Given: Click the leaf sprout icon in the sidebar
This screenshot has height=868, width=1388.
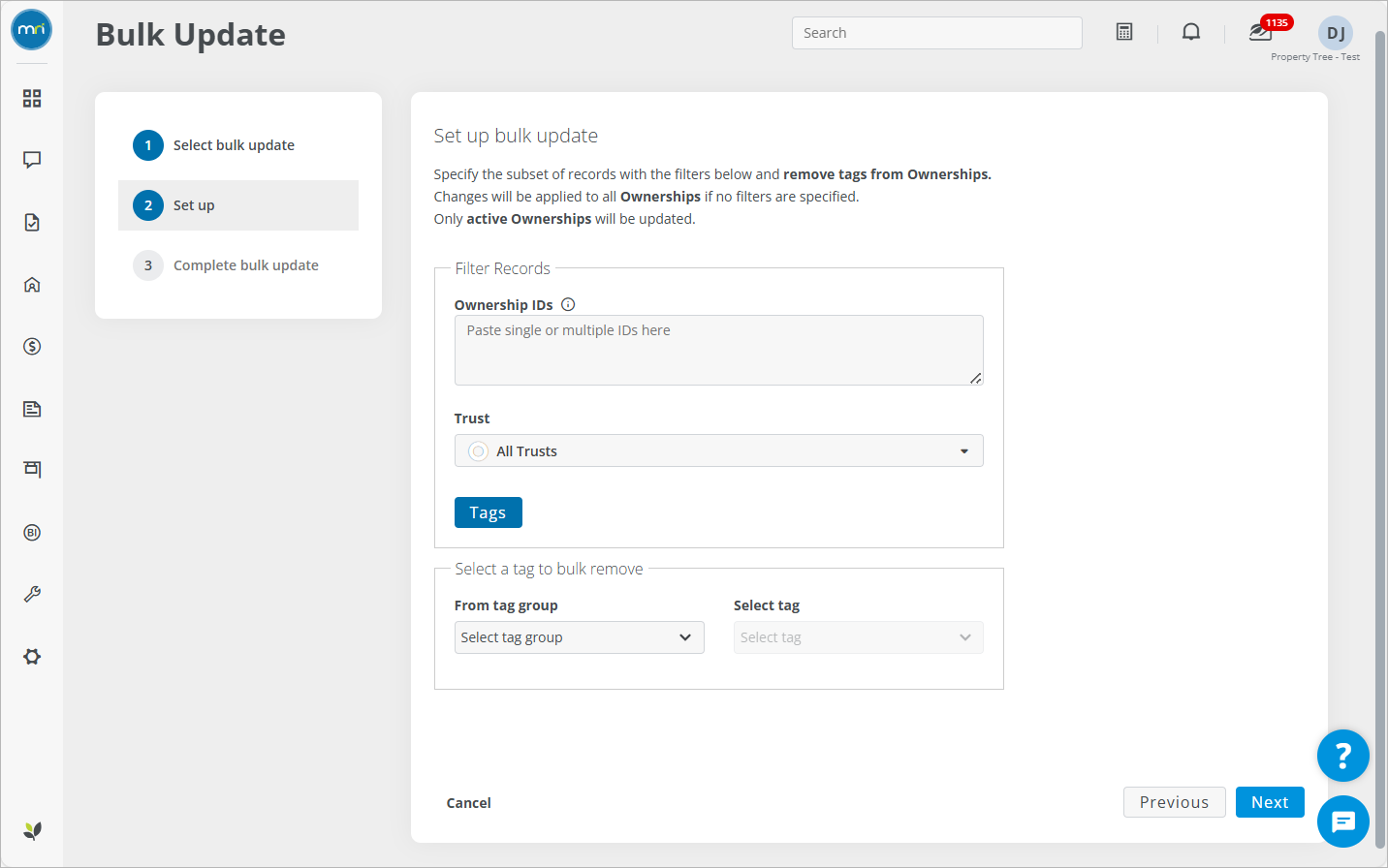Looking at the screenshot, I should [33, 830].
